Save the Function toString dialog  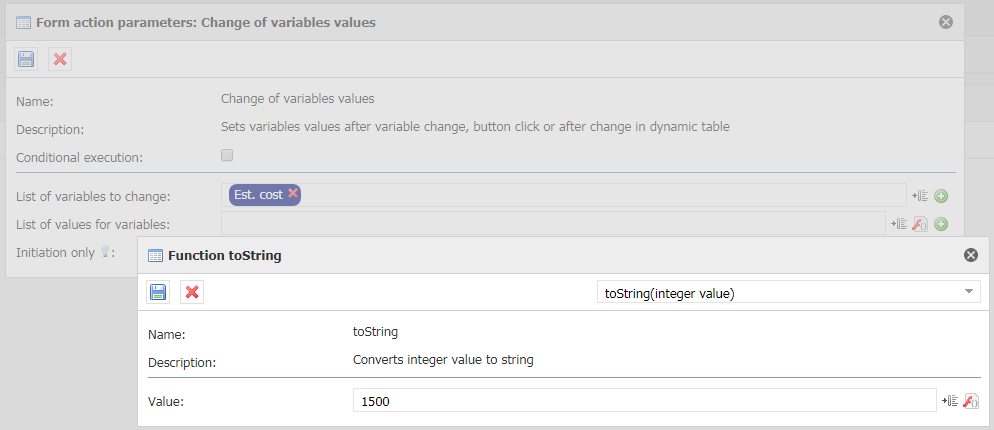click(x=158, y=292)
